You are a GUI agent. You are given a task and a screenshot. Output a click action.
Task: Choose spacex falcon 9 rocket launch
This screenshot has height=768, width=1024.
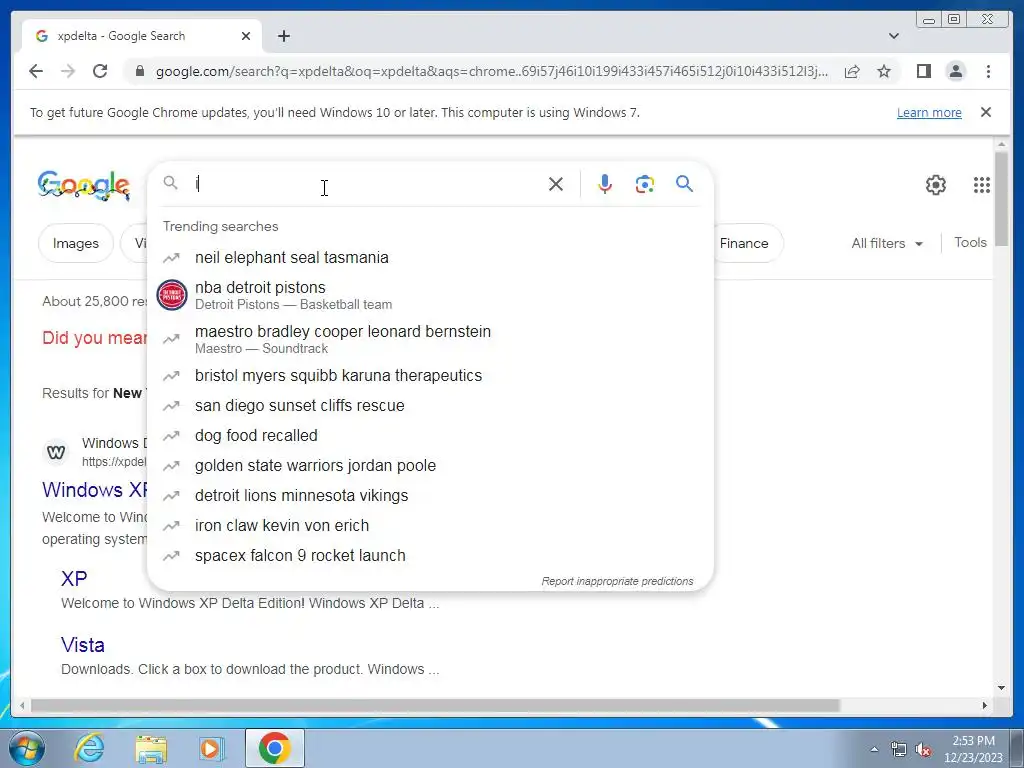point(430,556)
